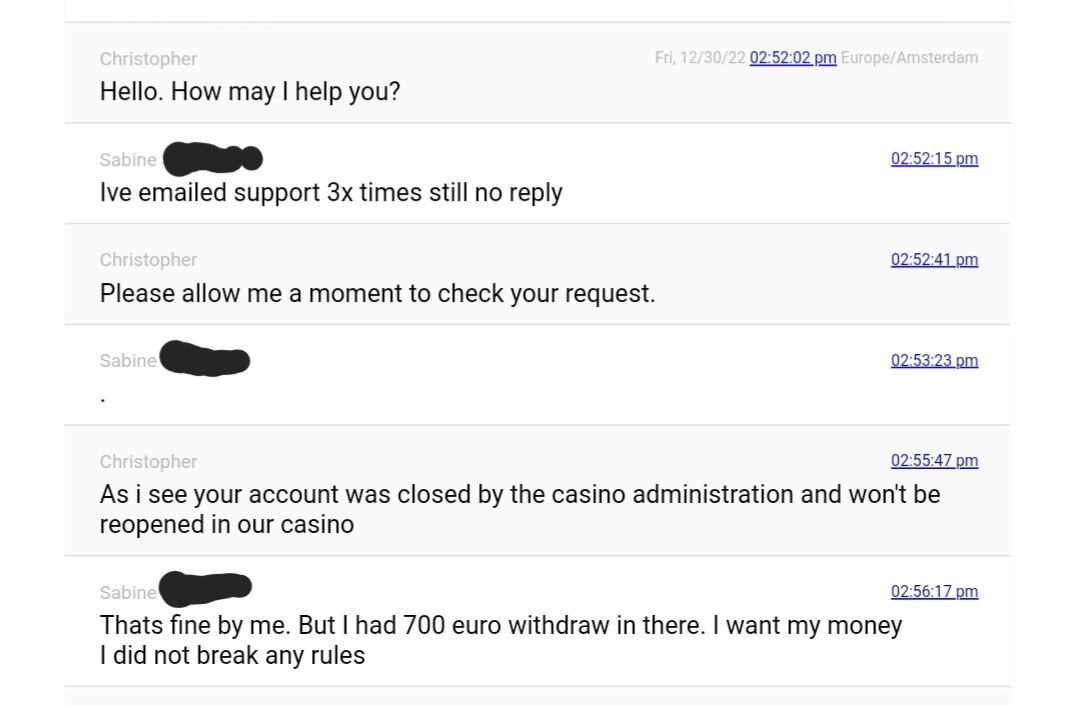Click Christopher's name above the "account was closed" message
1077x705 pixels.
click(148, 462)
